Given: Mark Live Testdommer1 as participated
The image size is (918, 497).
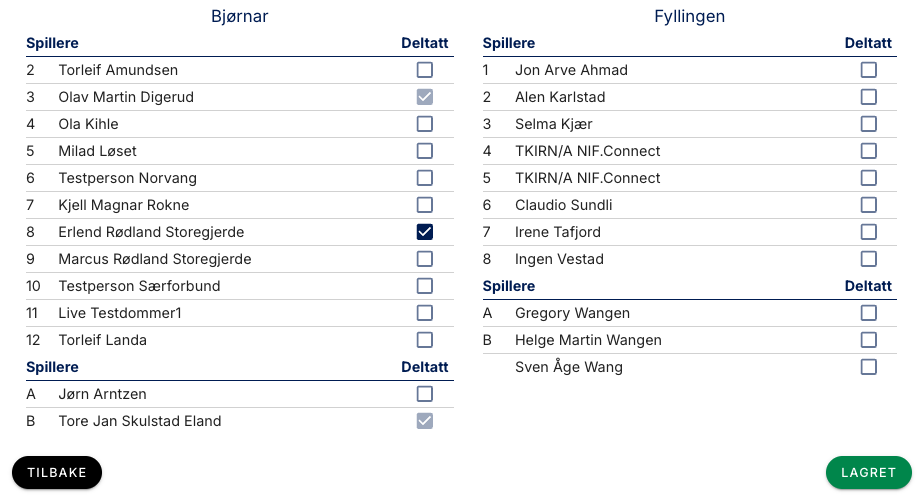Looking at the screenshot, I should point(425,313).
